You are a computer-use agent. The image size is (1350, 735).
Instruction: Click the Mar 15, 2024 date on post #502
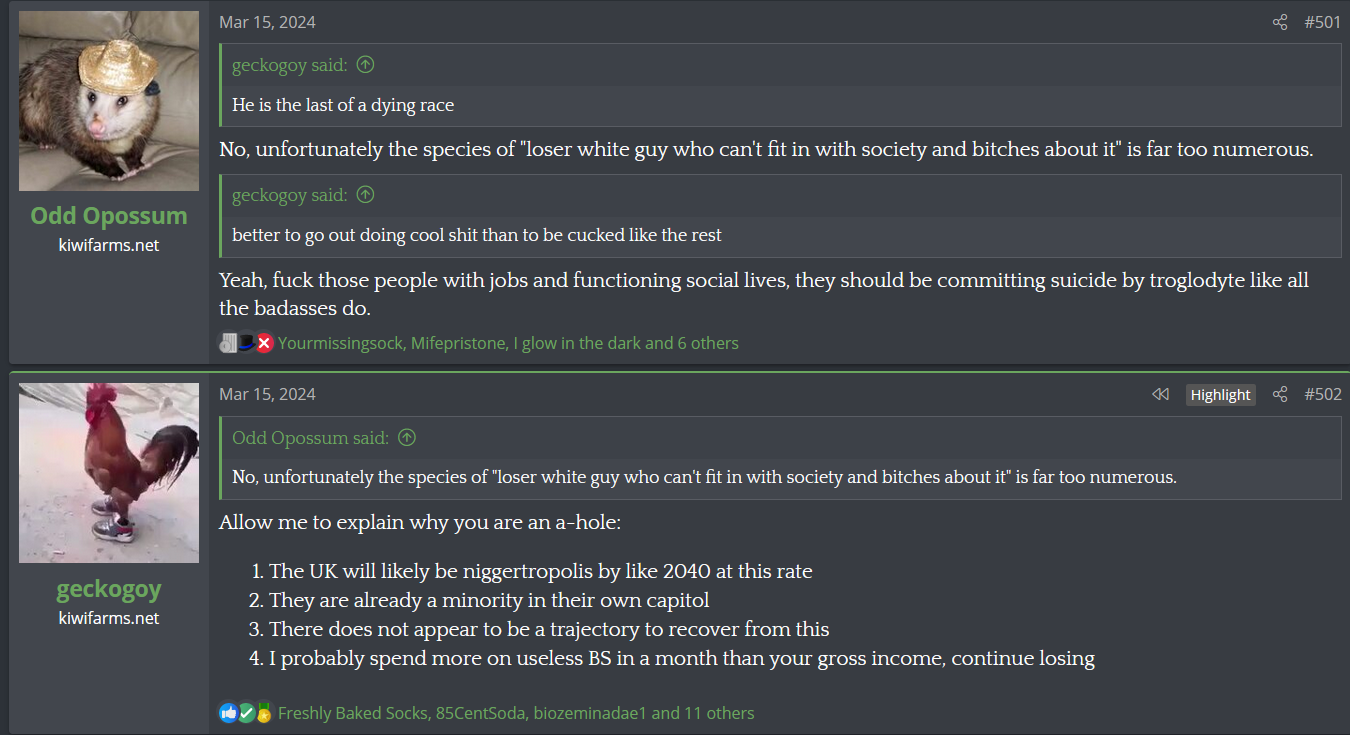tap(267, 394)
